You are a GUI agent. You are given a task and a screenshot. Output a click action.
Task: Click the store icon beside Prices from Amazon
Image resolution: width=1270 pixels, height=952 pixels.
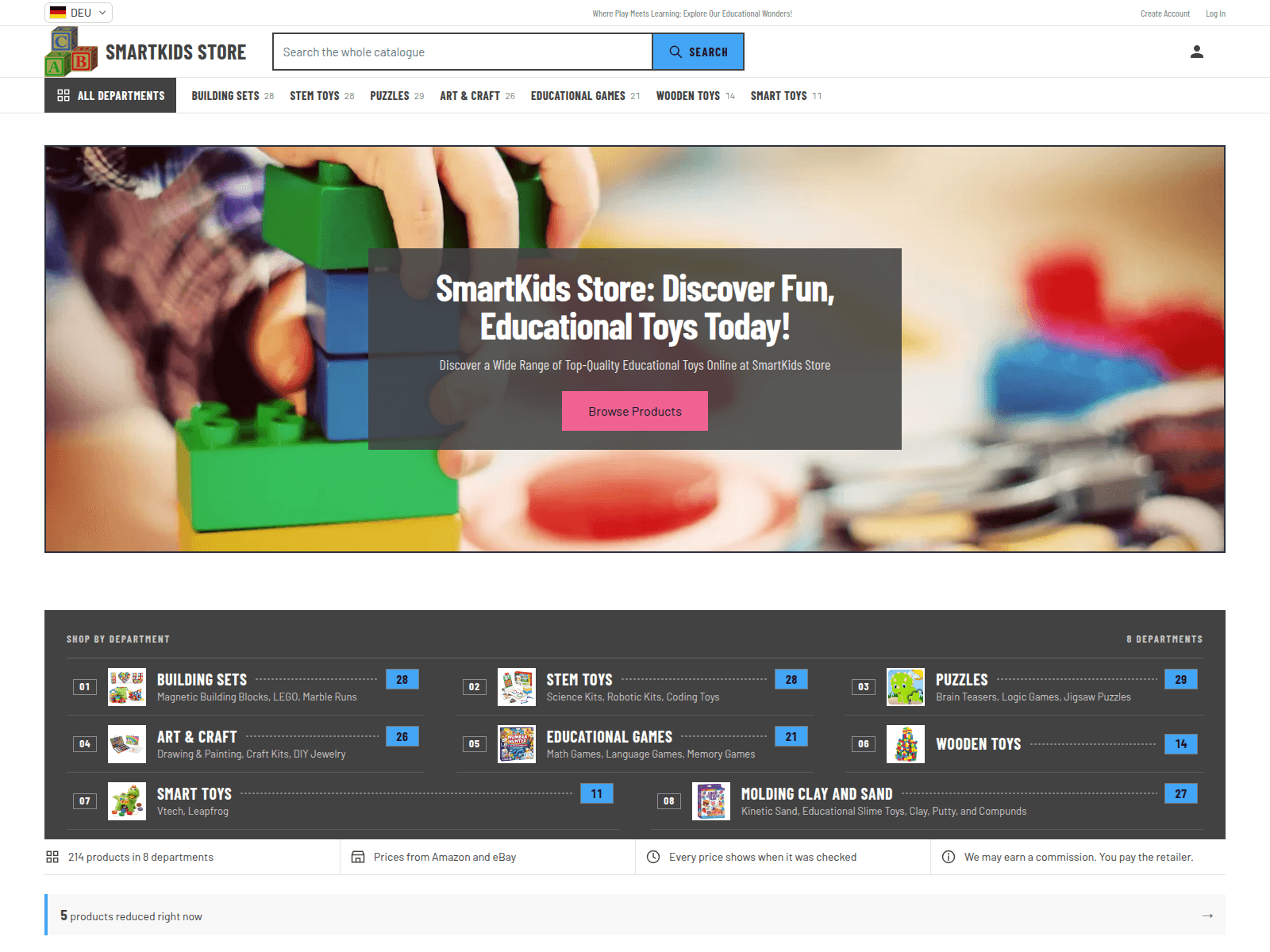pos(358,857)
